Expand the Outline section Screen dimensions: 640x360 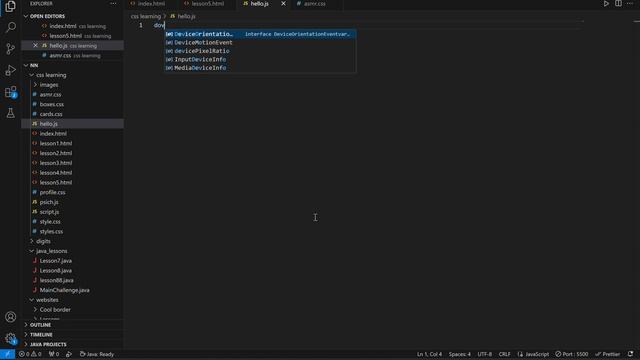point(40,325)
